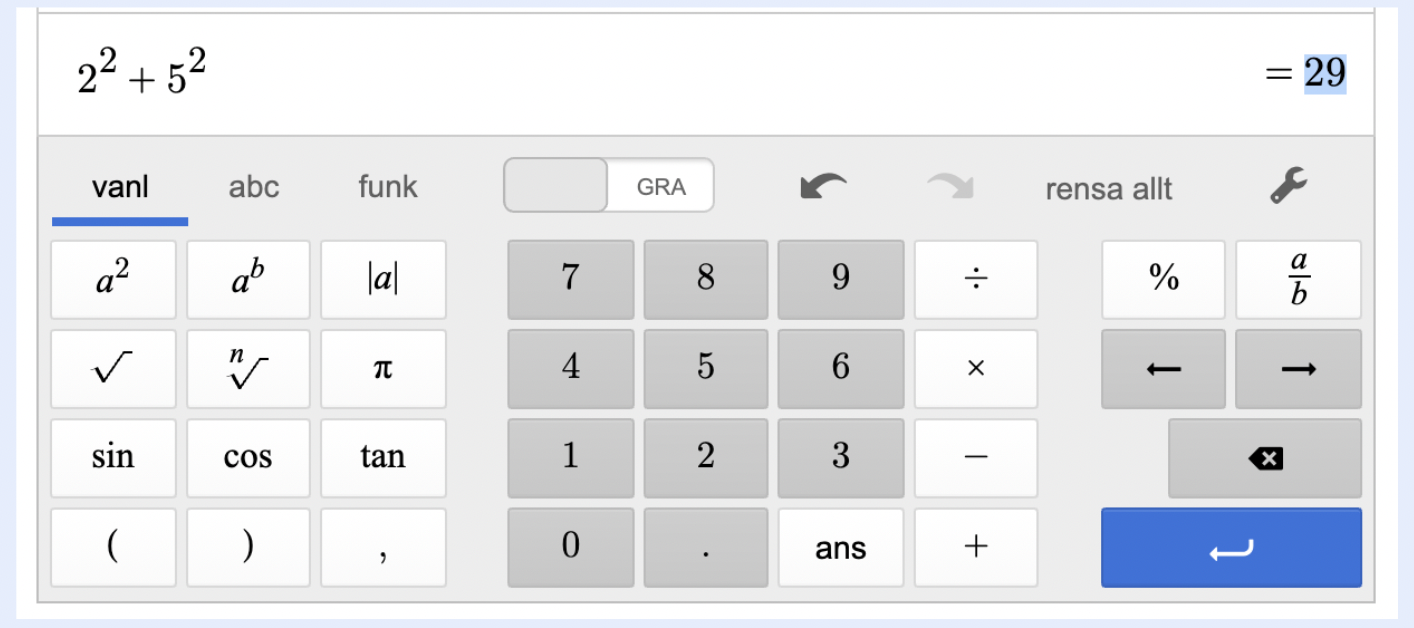Insert the previous answer with ans
Image resolution: width=1414 pixels, height=628 pixels.
tap(840, 548)
